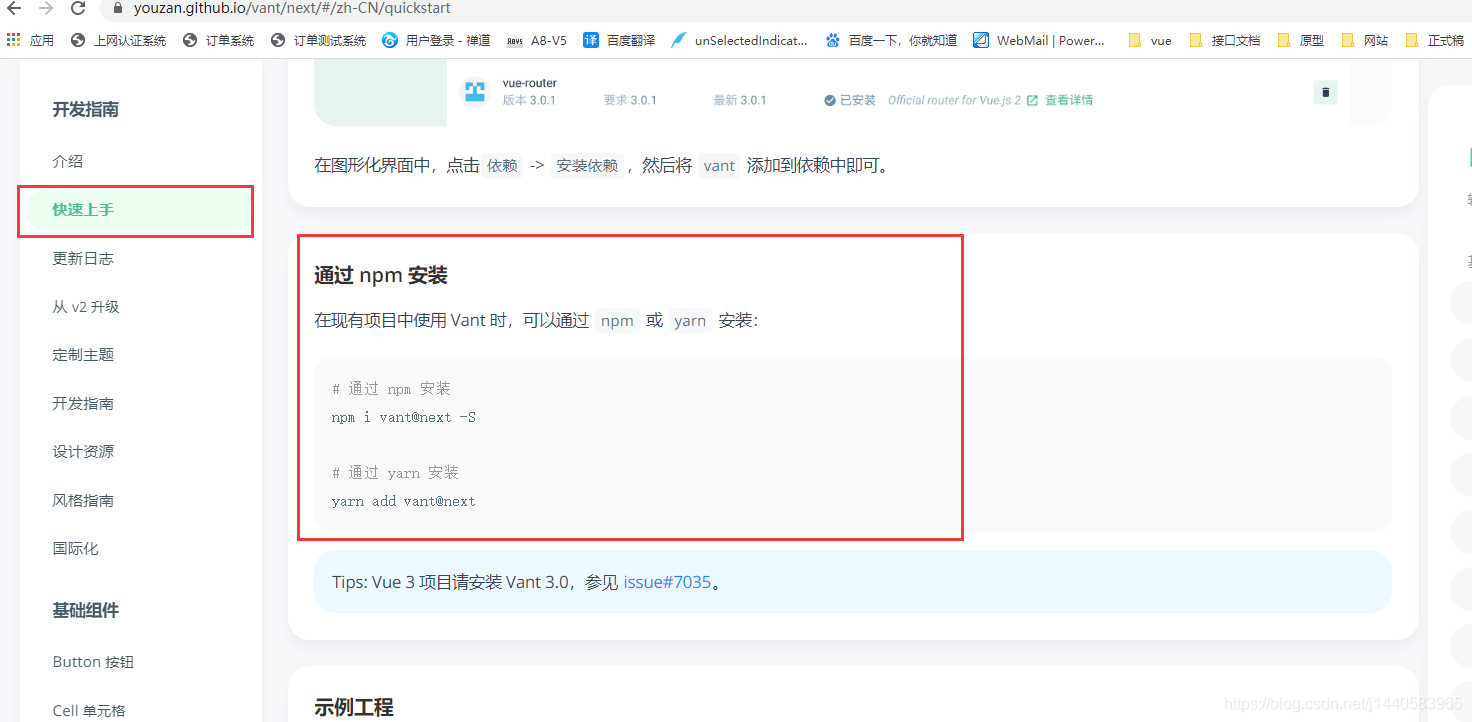The width and height of the screenshot is (1472, 722).
Task: Delete vue-router via the trash icon
Action: (x=1325, y=91)
